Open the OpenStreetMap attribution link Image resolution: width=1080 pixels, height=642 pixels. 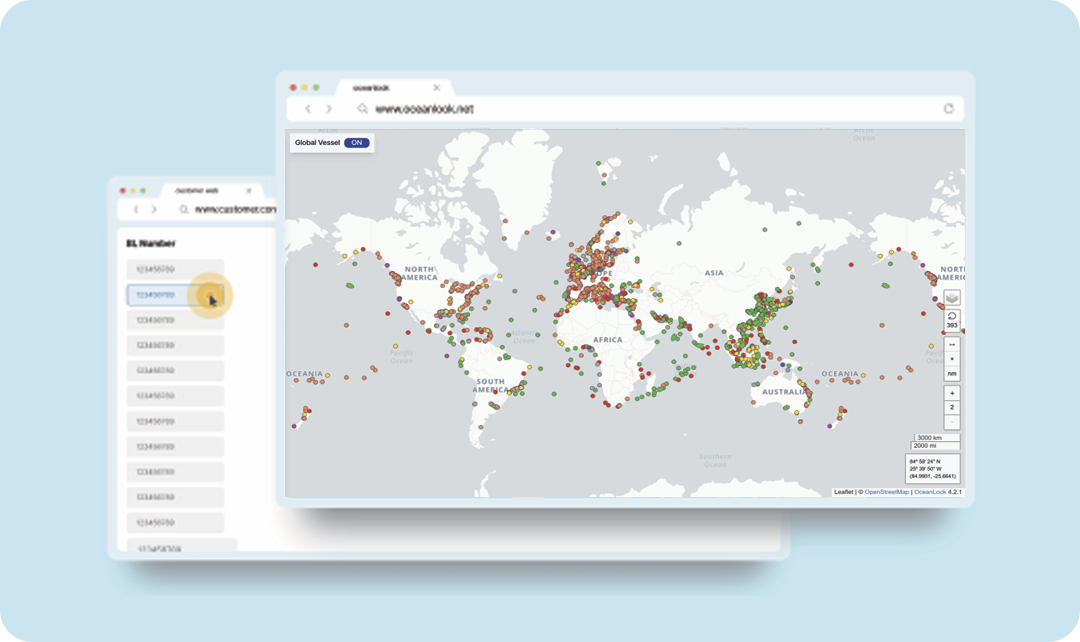[x=886, y=492]
